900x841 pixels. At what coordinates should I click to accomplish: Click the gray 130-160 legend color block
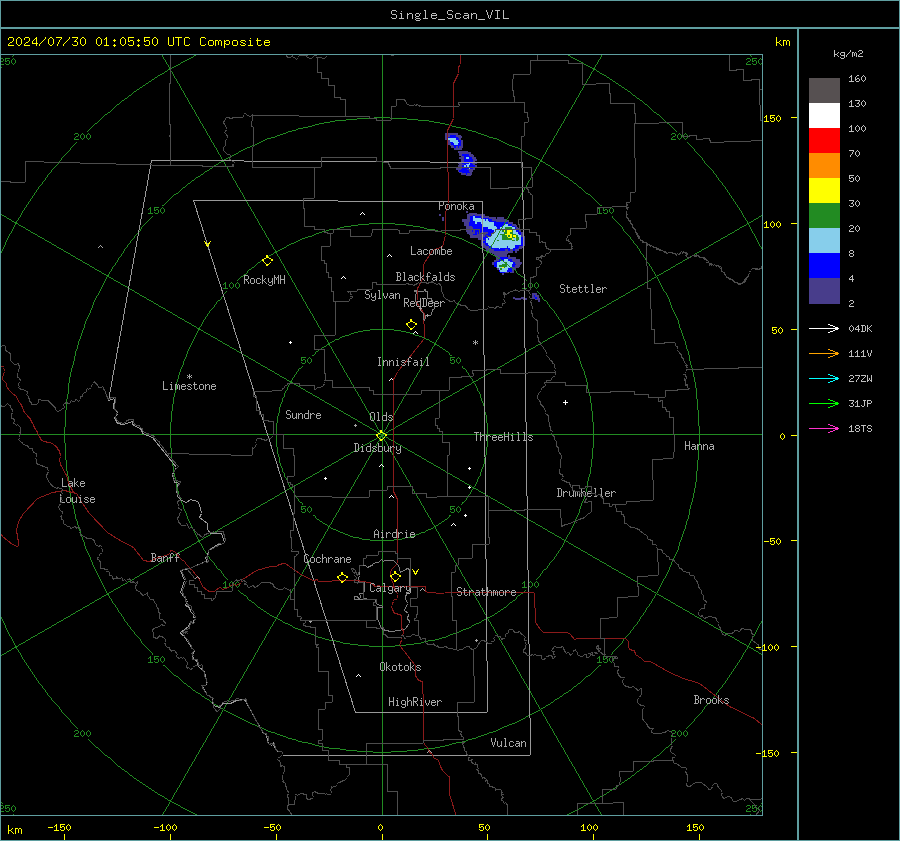point(824,91)
